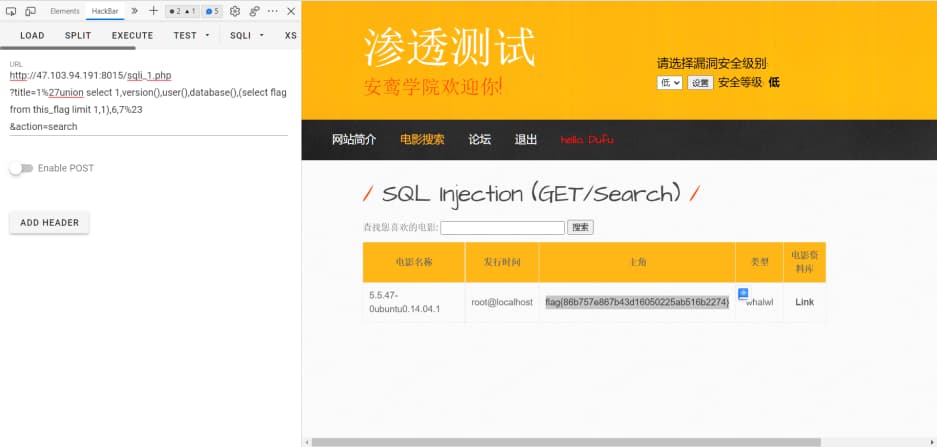
Task: Click the 设置 set-level button
Action: point(700,82)
